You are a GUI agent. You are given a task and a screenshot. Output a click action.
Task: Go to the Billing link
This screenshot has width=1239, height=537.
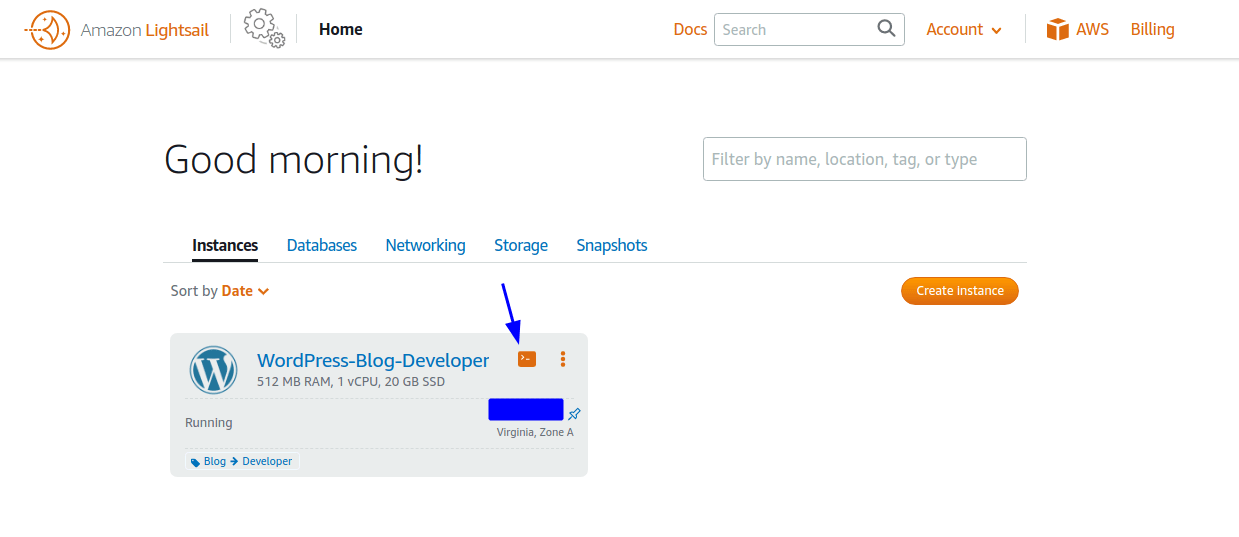(x=1152, y=30)
